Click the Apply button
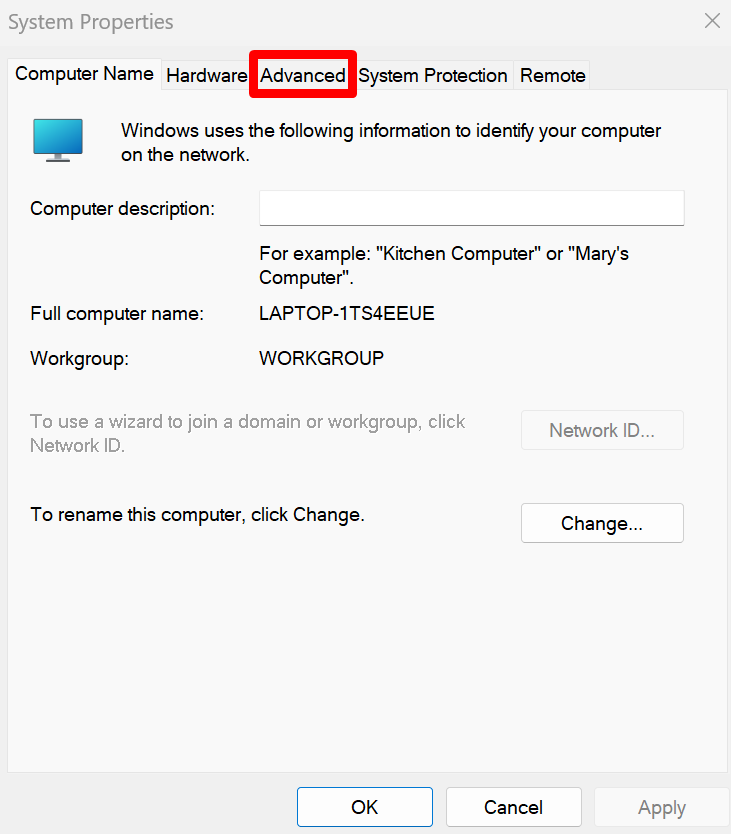The image size is (731, 834). (662, 807)
